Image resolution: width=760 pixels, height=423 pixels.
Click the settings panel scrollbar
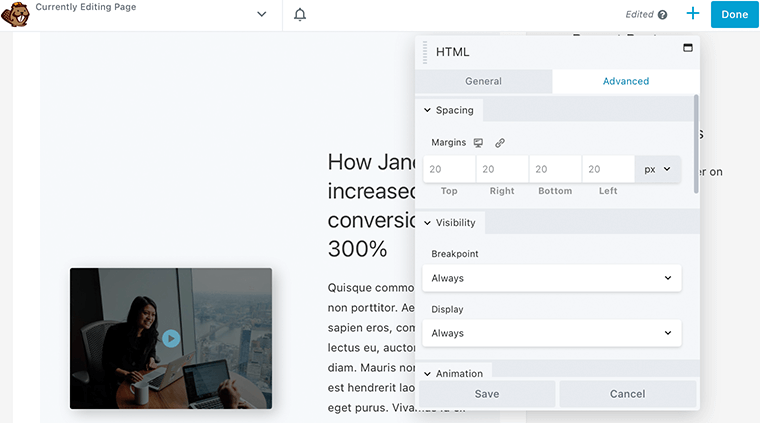tap(697, 144)
